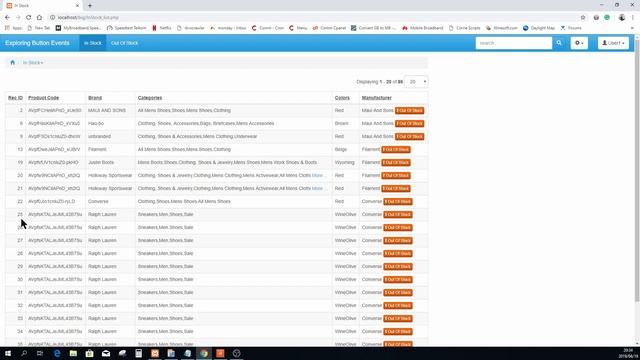Open the rows-per-page dropdown showing 20
Image resolution: width=640 pixels, height=360 pixels.
click(x=416, y=82)
